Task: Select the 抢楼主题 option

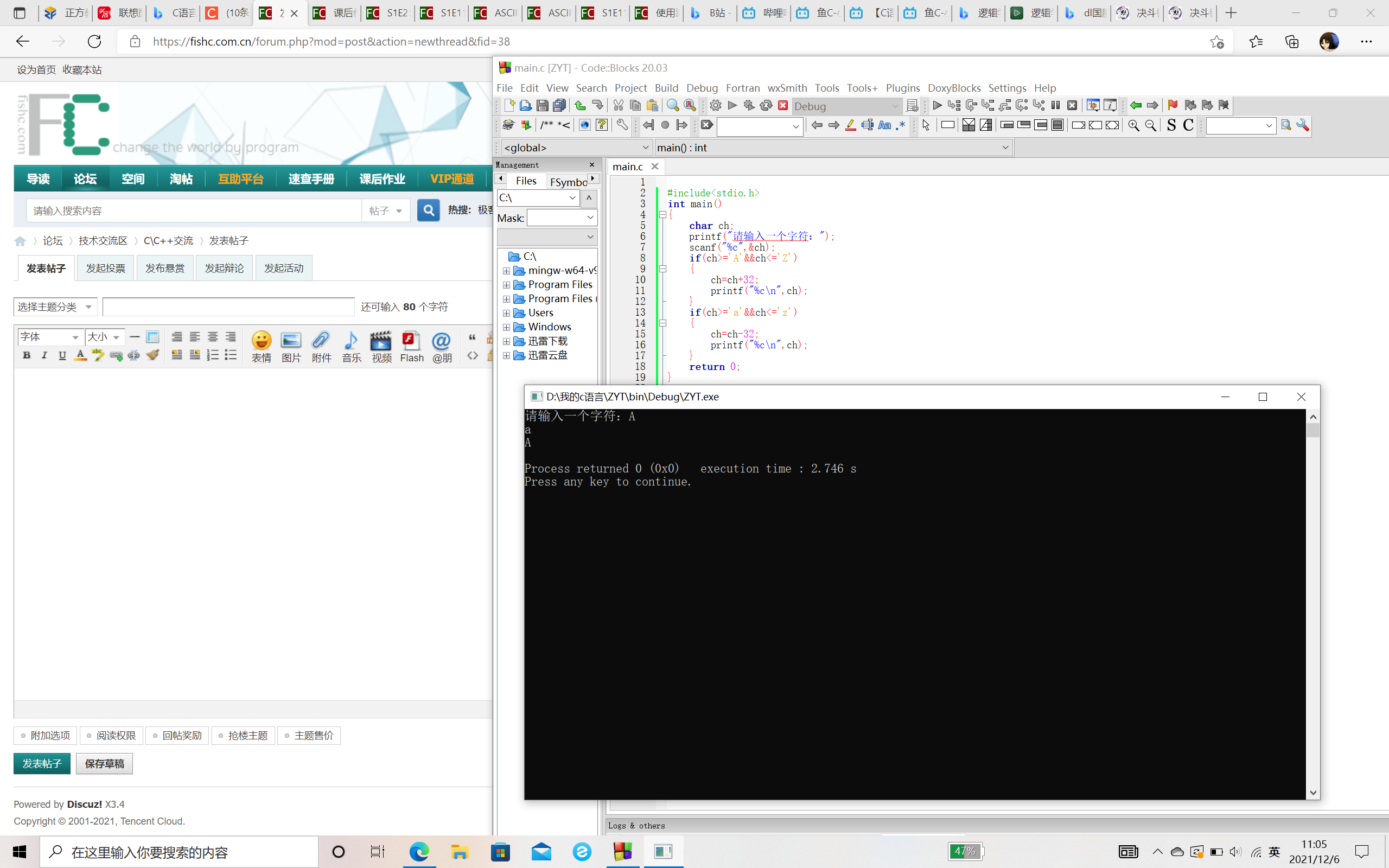Action: tap(244, 736)
